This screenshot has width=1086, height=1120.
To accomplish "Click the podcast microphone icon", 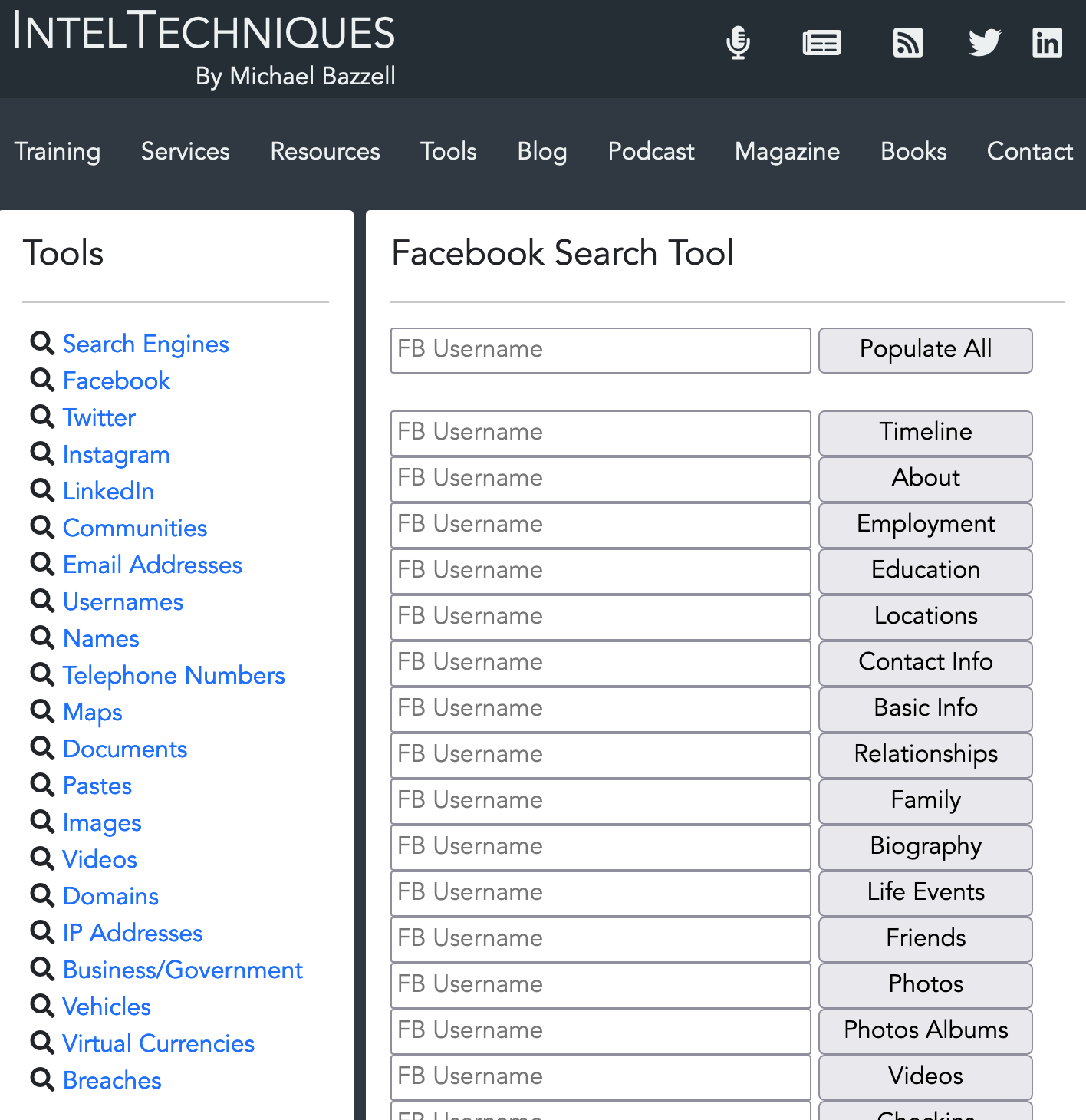I will coord(738,43).
